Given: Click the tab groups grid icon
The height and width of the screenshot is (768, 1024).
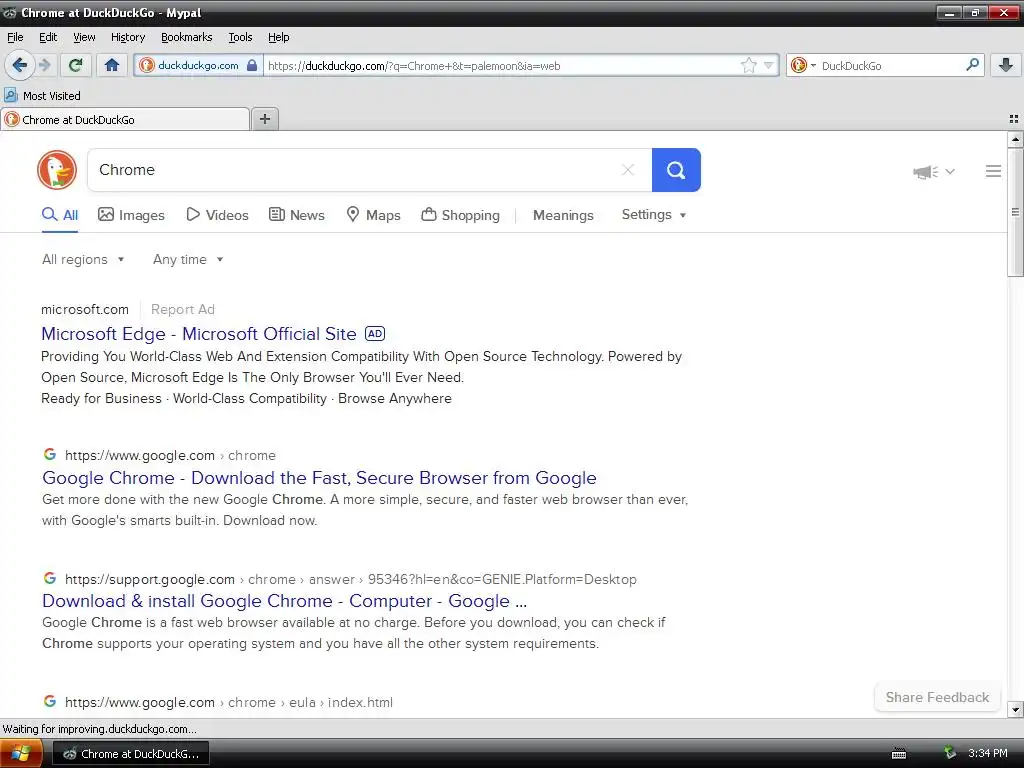Looking at the screenshot, I should pos(1014,119).
